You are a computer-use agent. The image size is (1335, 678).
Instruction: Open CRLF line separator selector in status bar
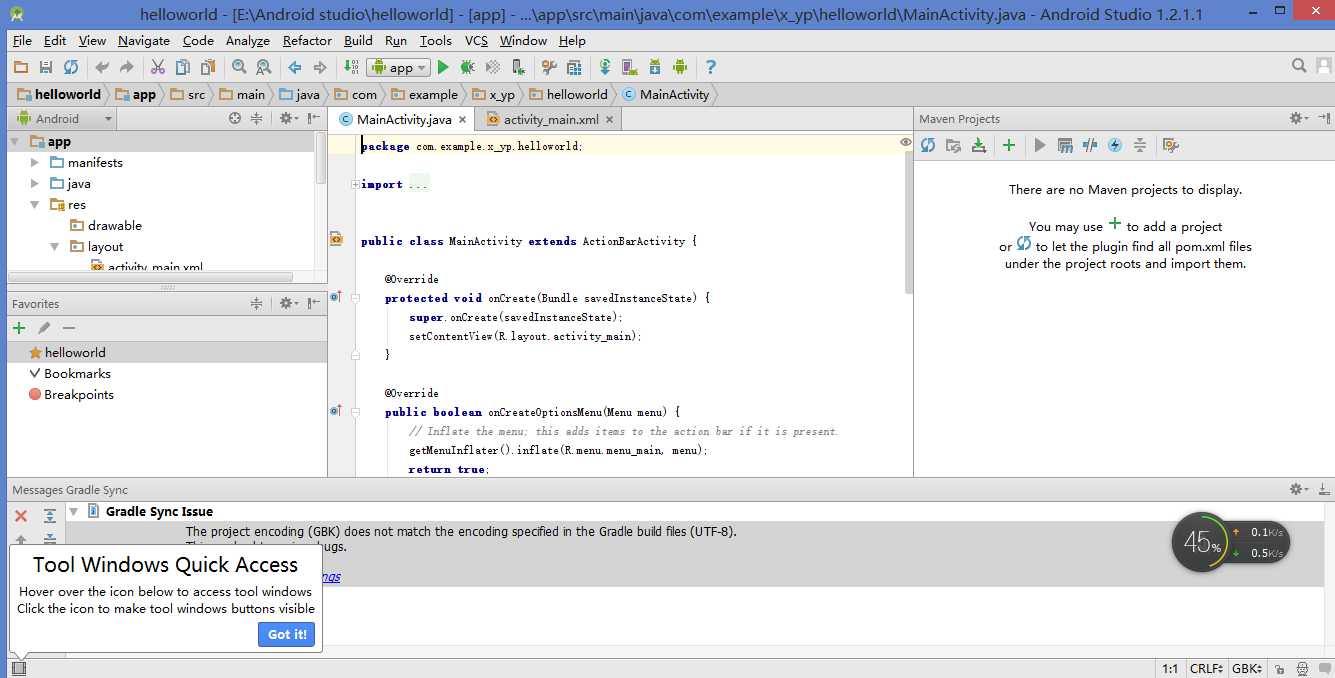[1206, 668]
